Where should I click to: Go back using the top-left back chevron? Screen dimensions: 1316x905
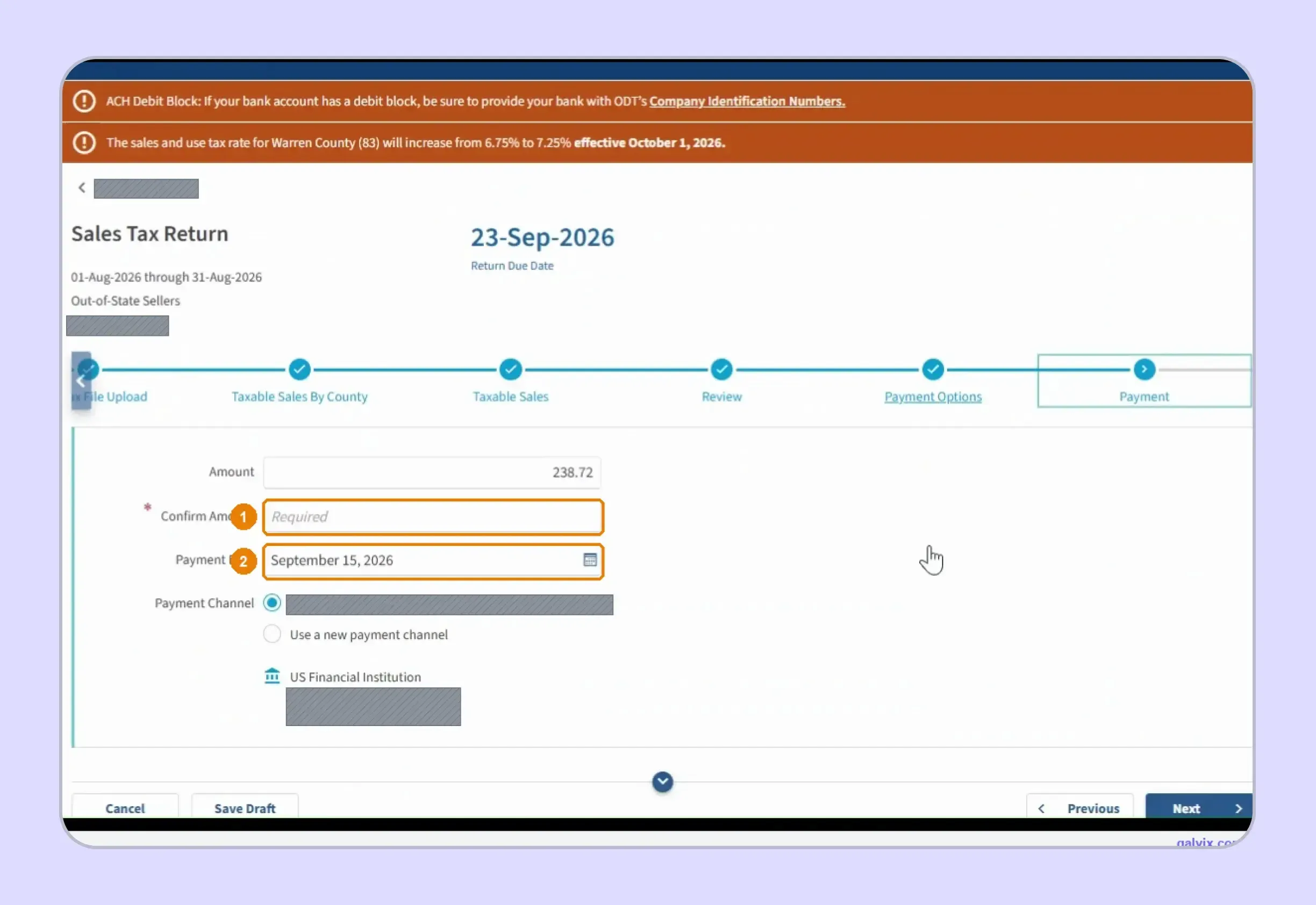click(x=82, y=188)
